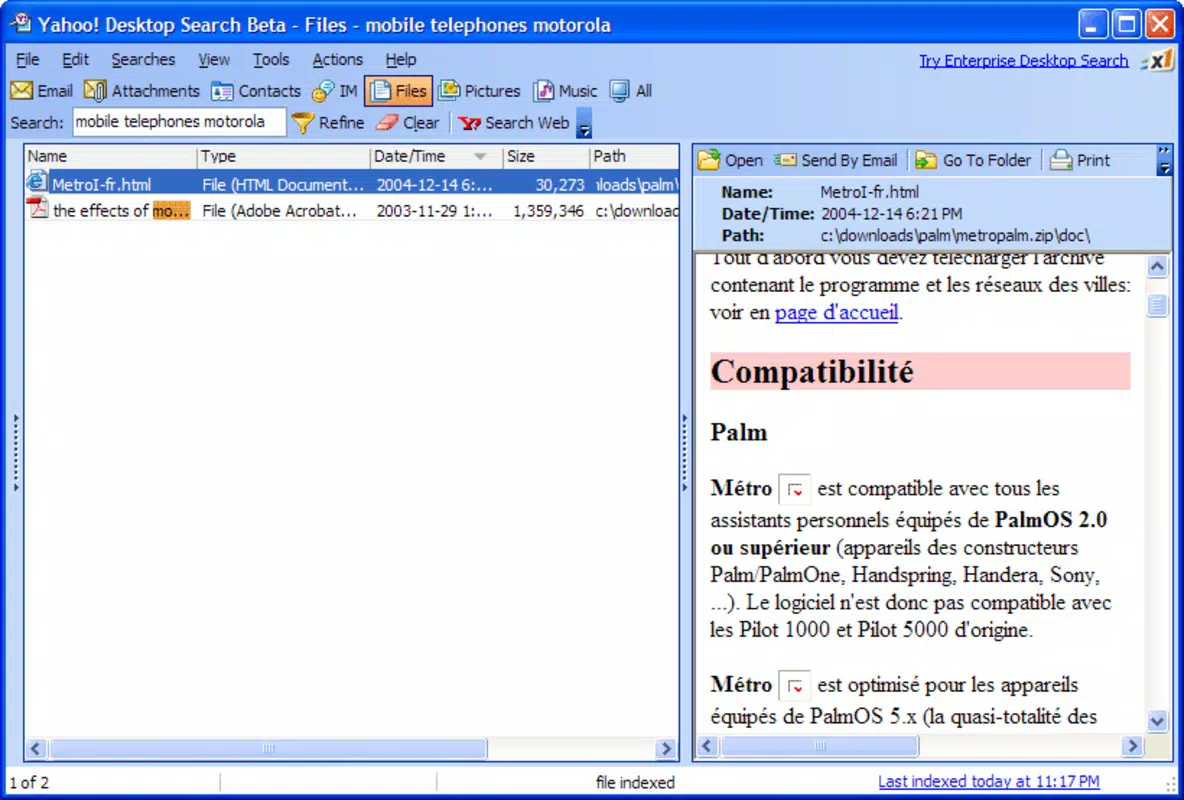1184x800 pixels.
Task: Click preview horizontal scrollbar right arrow
Action: coord(1131,746)
